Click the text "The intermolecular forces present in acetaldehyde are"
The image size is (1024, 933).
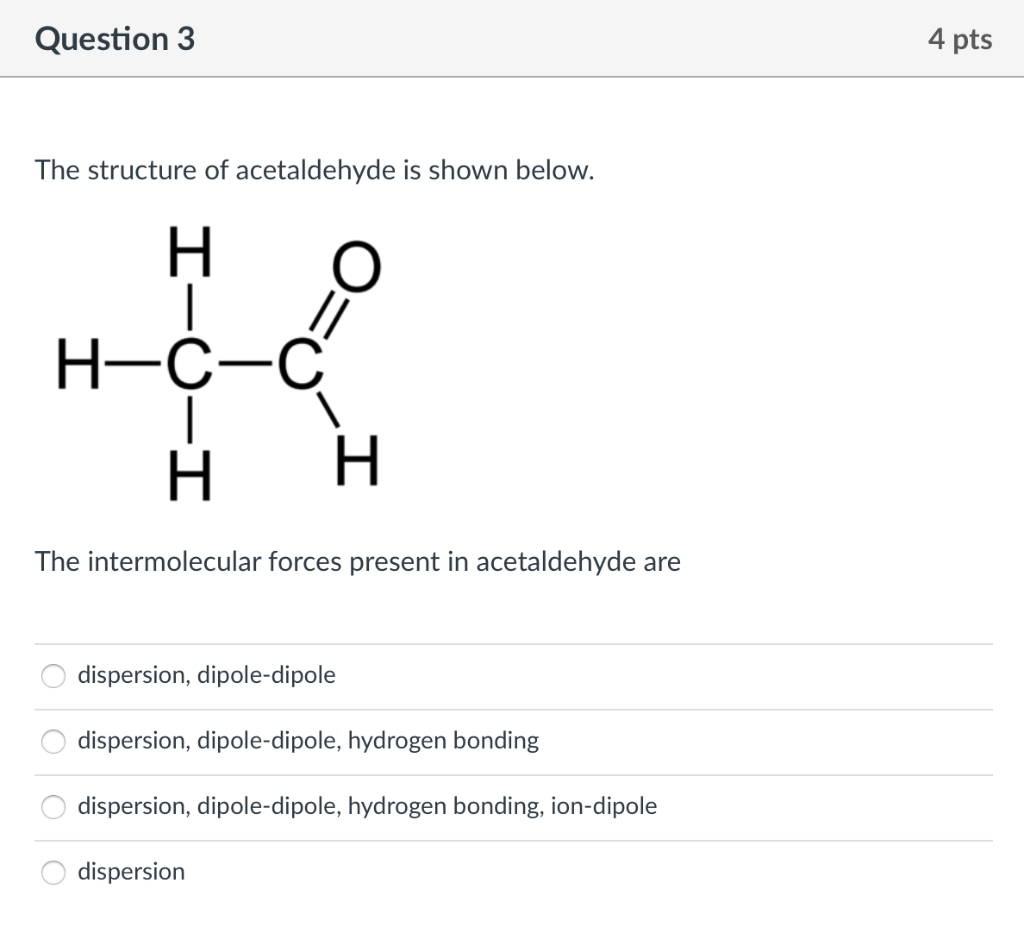tap(358, 561)
